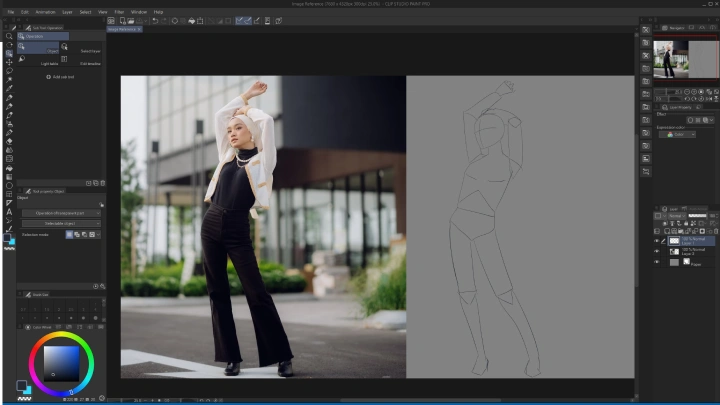Screen dimensions: 720x405
Task: Click the Undo arrow in command bar
Action: pyautogui.click(x=155, y=21)
